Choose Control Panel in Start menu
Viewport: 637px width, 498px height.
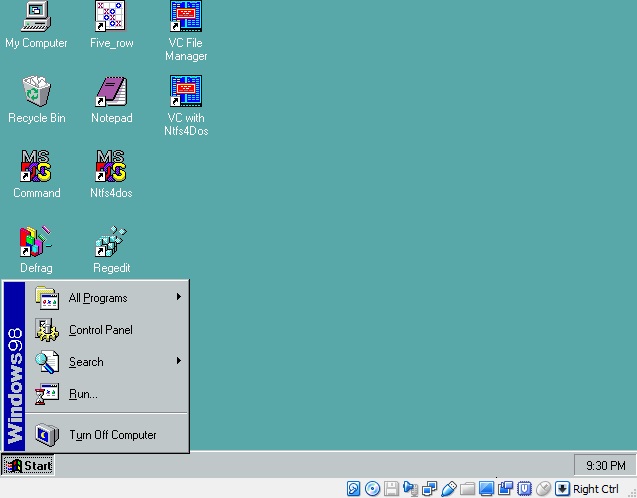point(107,330)
